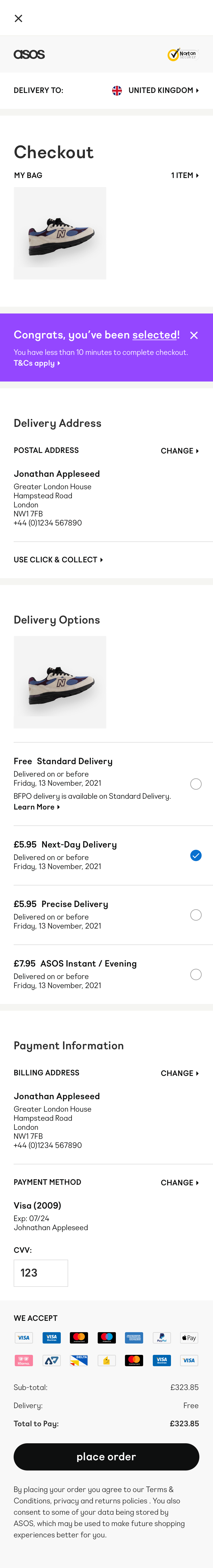Open Use Click & Collect option
The image size is (213, 1568).
click(x=58, y=560)
